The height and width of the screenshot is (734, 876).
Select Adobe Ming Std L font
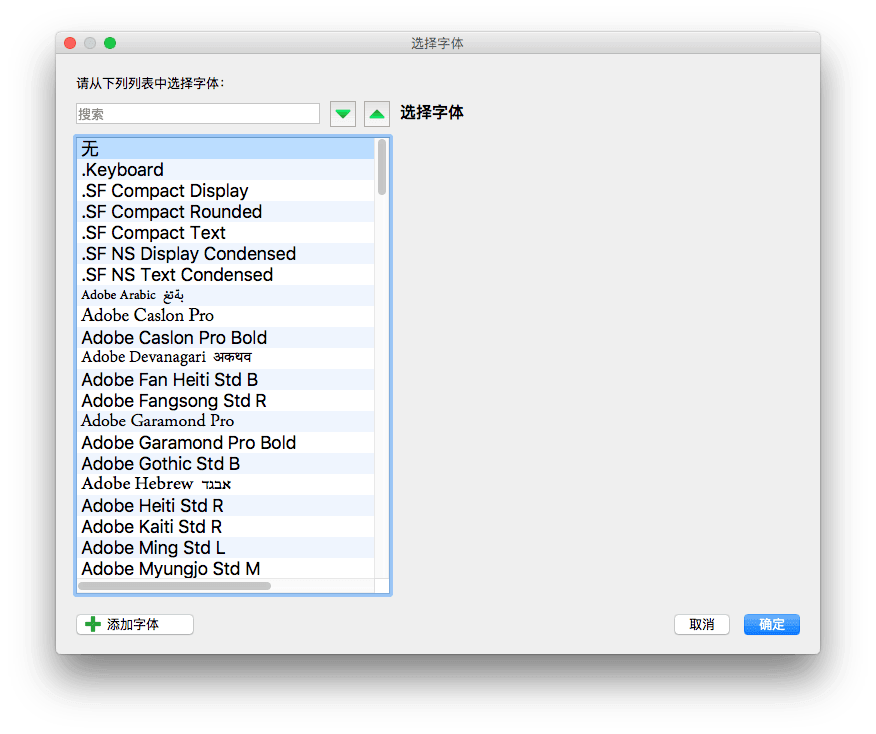coord(225,547)
